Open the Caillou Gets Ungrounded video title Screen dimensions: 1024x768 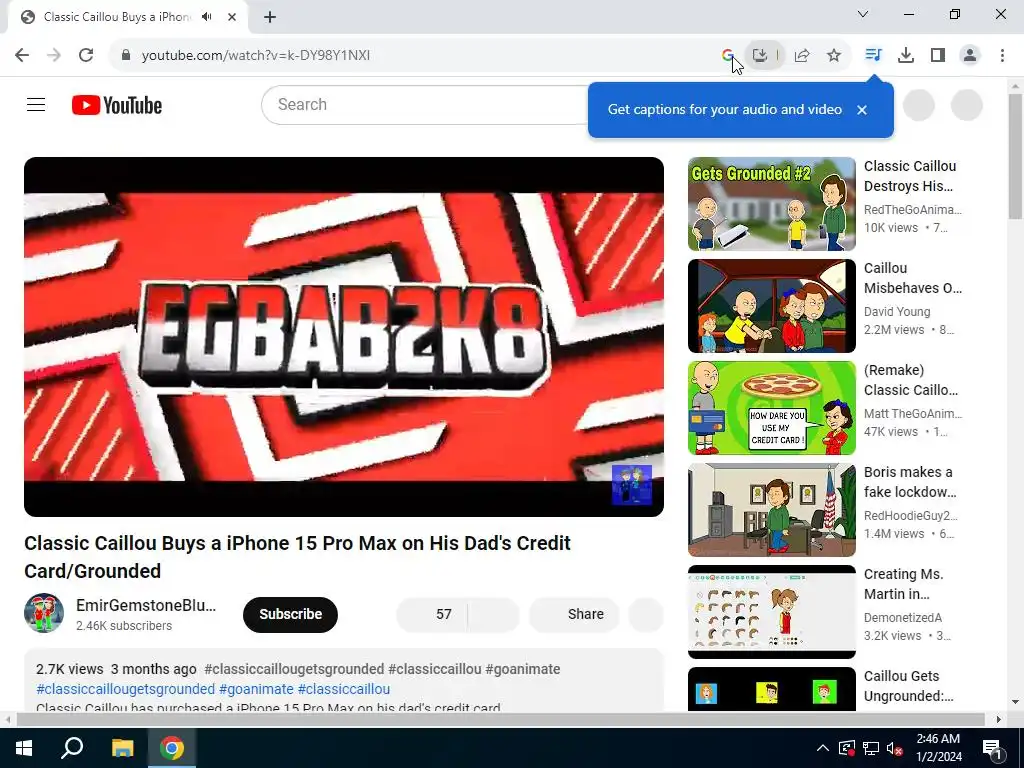coord(908,686)
